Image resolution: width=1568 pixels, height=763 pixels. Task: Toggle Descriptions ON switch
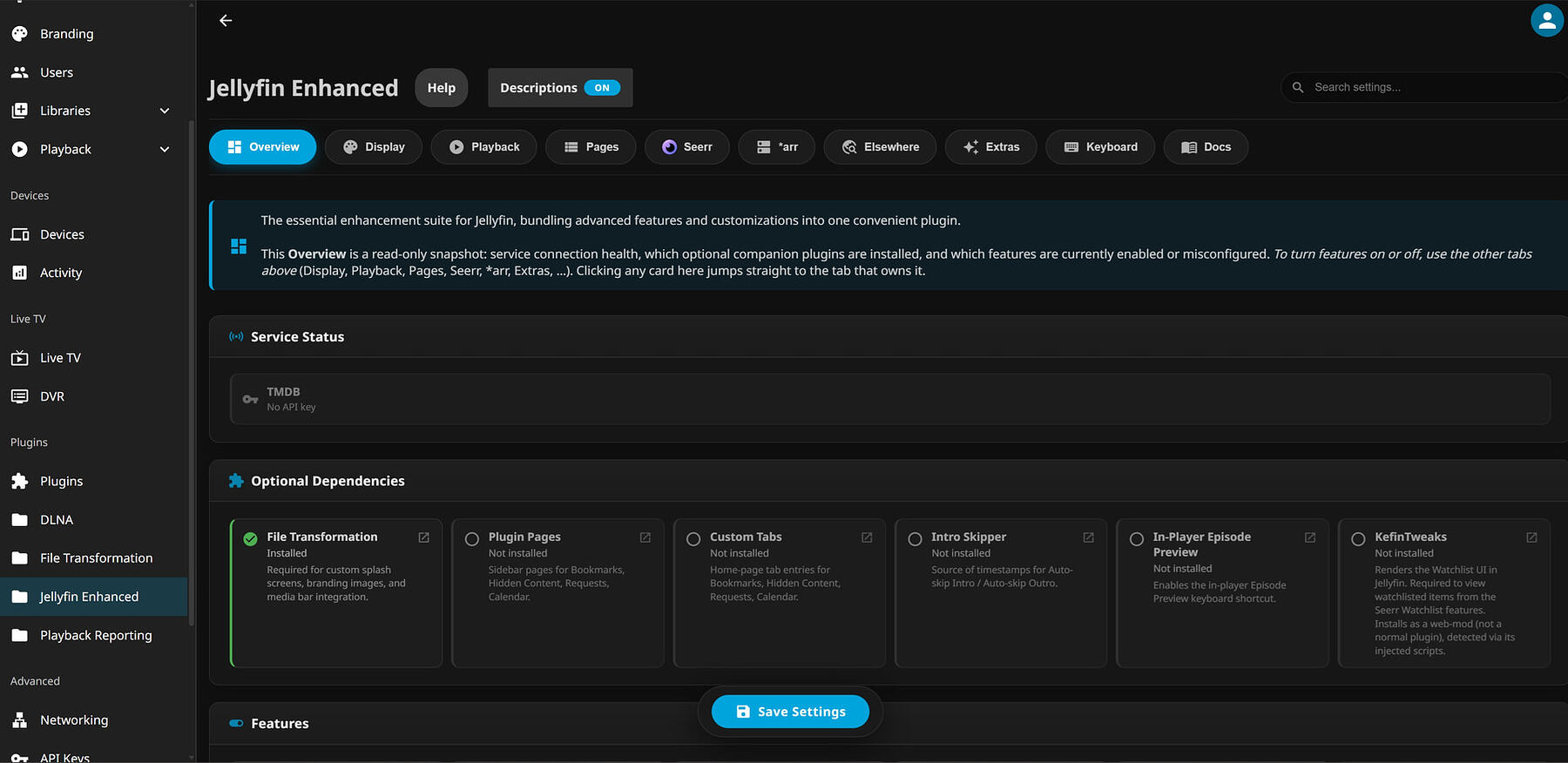[602, 88]
